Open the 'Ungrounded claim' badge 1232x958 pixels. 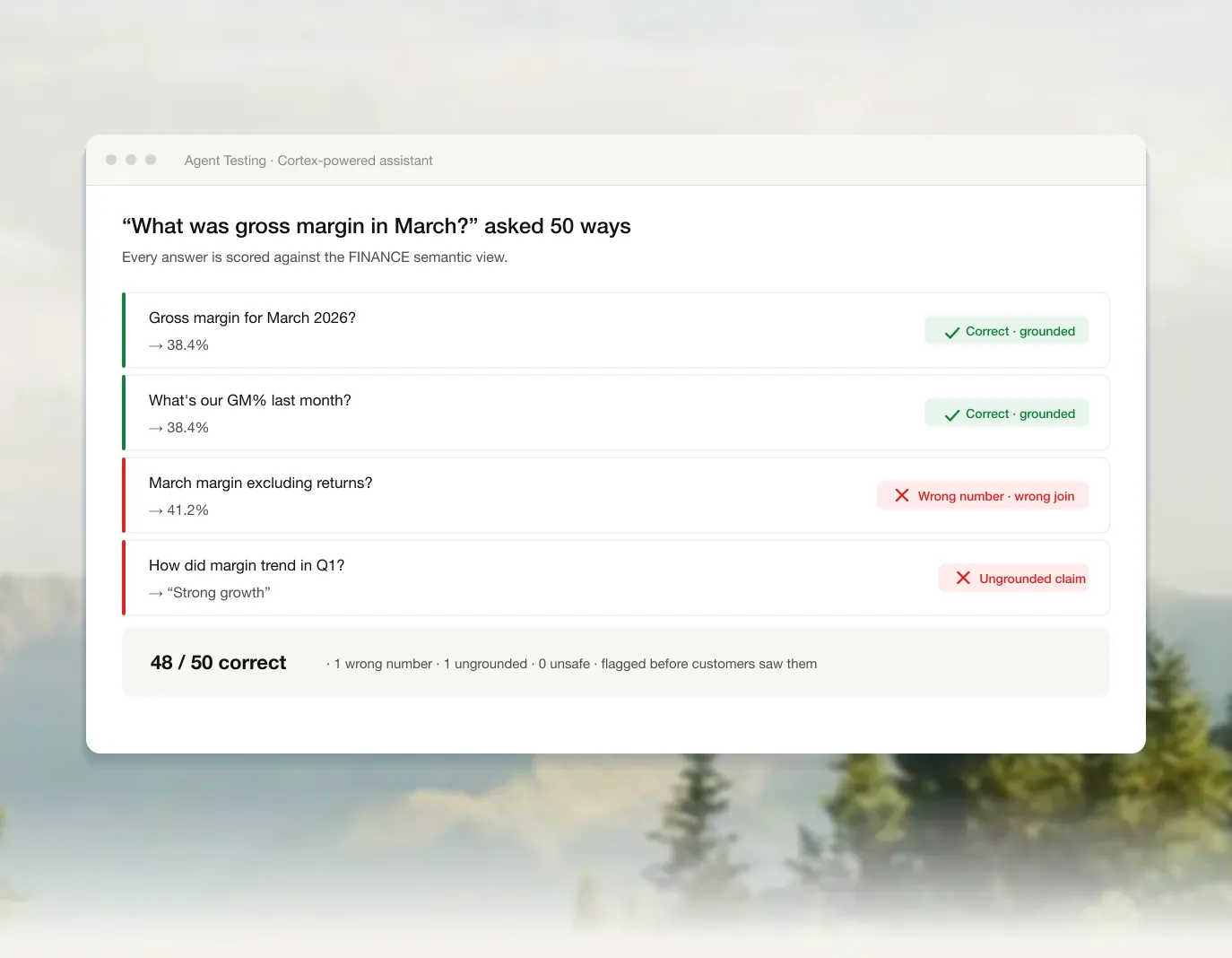1013,579
